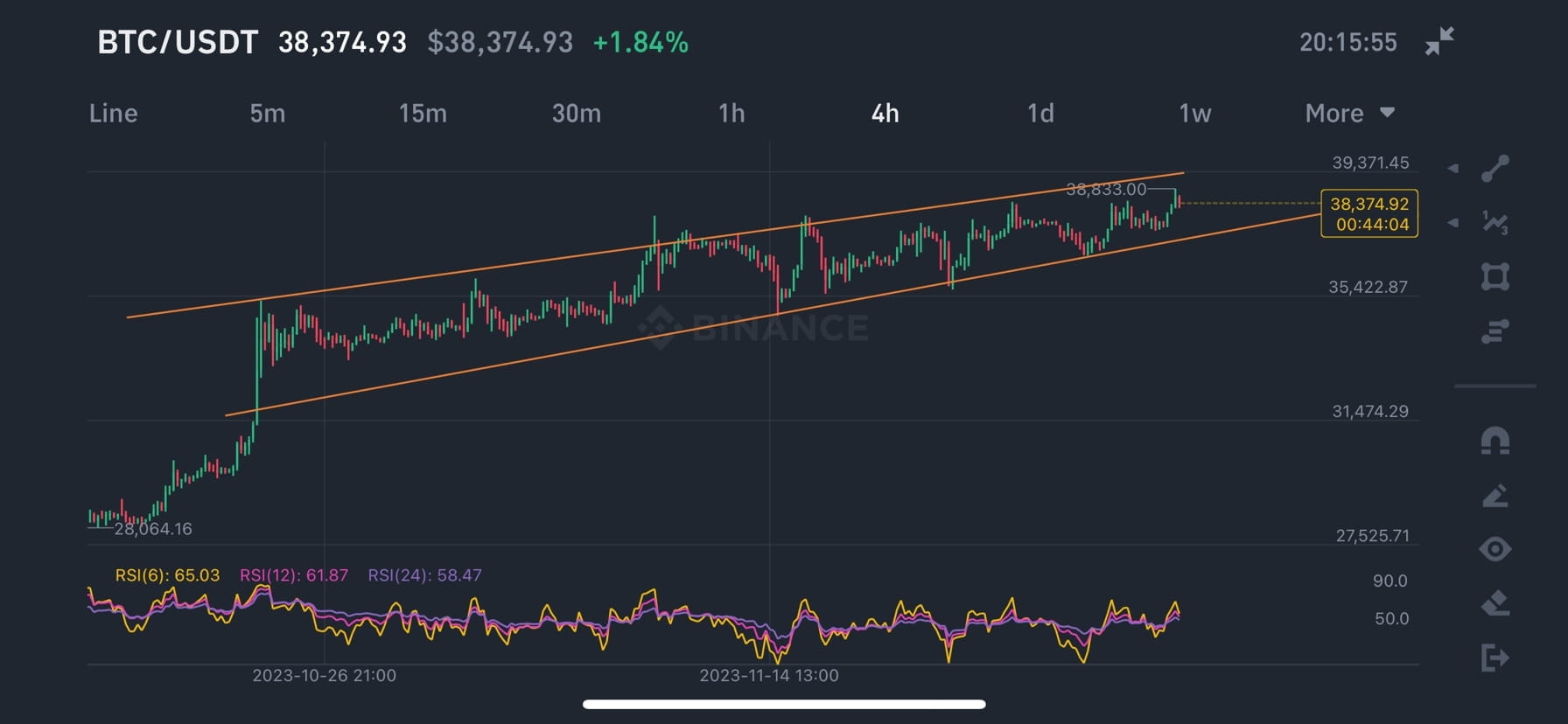This screenshot has width=1568, height=724.
Task: Switch to the 1h interval tab
Action: pyautogui.click(x=731, y=113)
